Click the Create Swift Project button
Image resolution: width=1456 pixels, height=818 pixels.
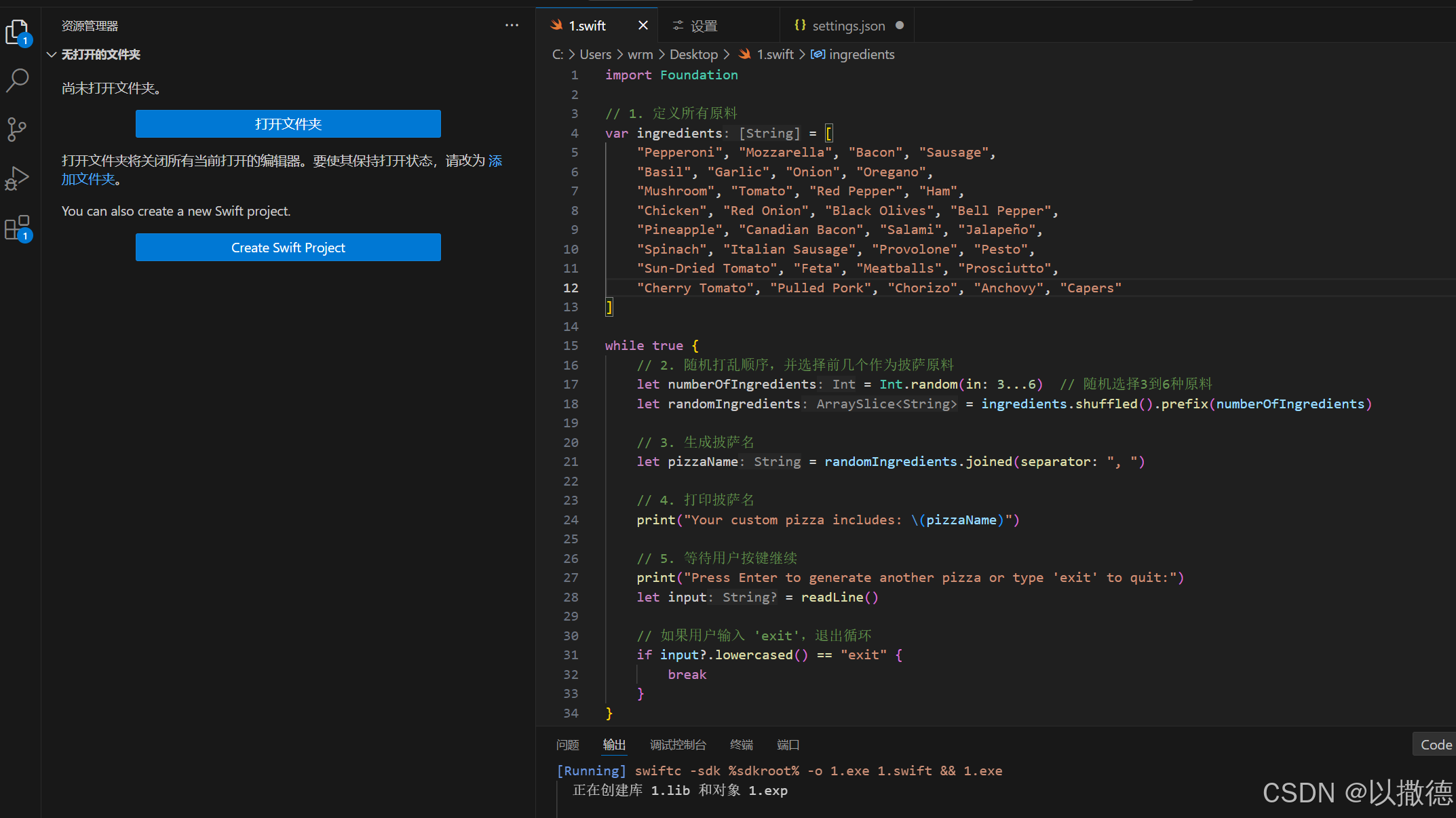288,248
